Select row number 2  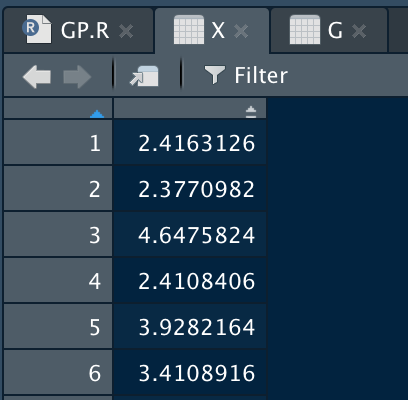tap(58, 189)
